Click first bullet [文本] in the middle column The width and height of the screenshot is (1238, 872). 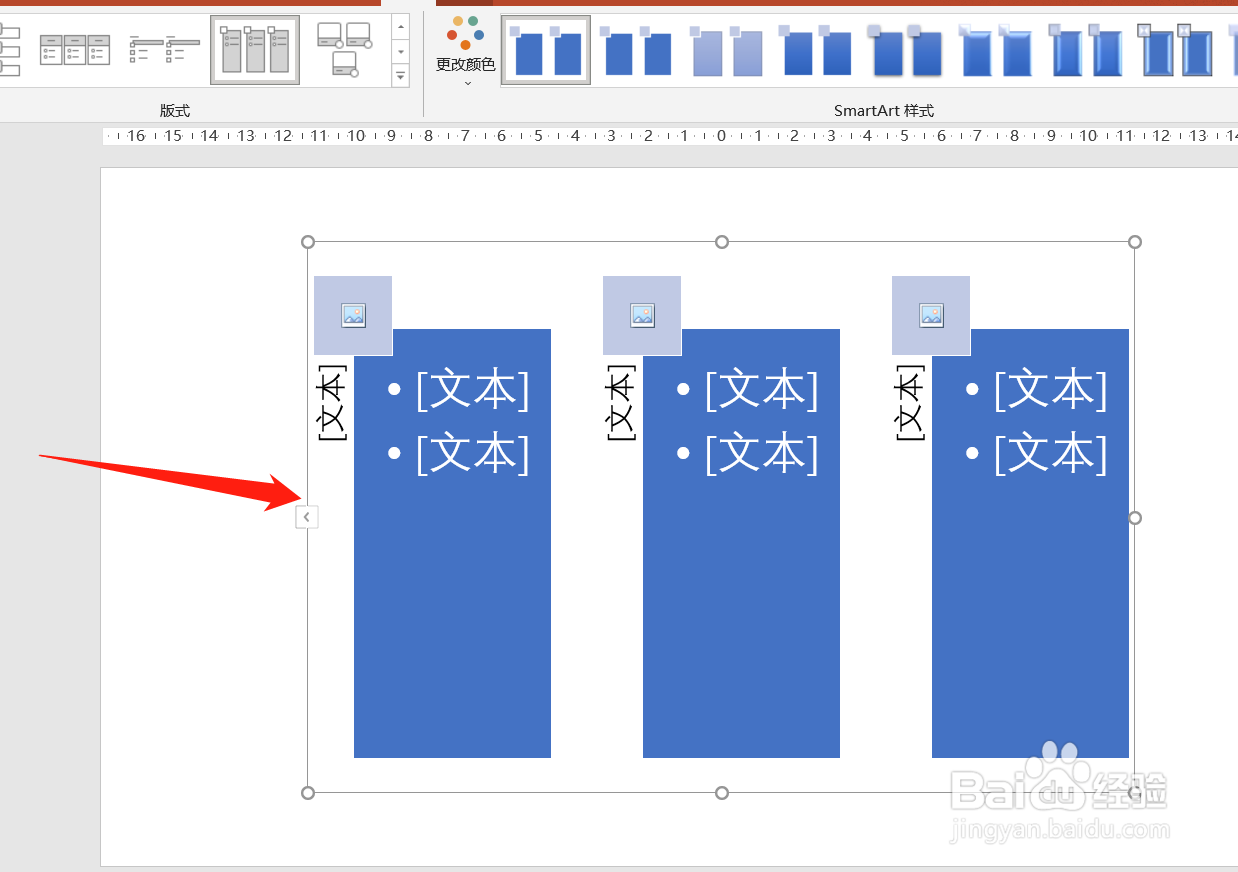[x=761, y=389]
